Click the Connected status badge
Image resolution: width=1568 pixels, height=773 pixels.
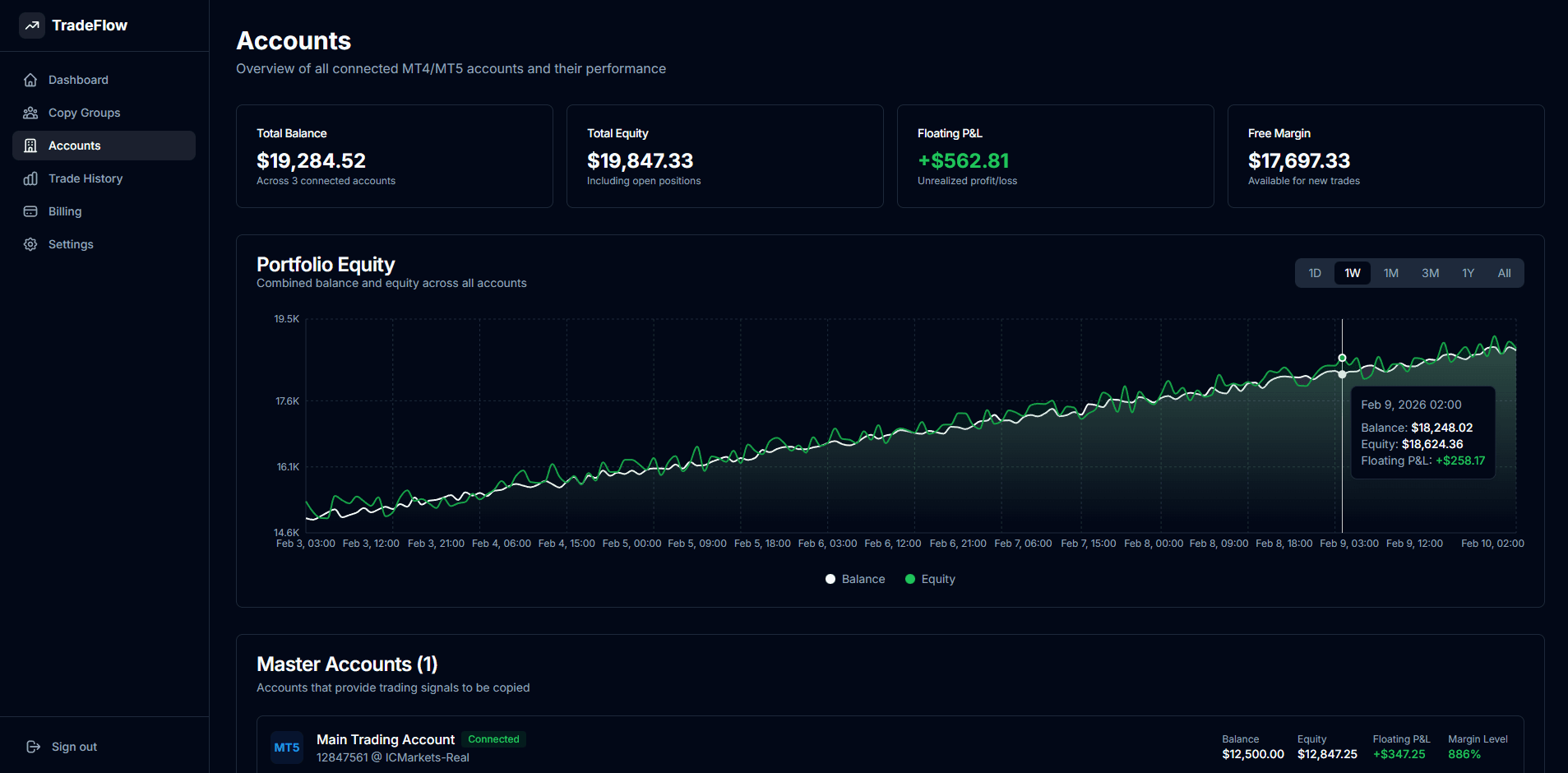(493, 739)
